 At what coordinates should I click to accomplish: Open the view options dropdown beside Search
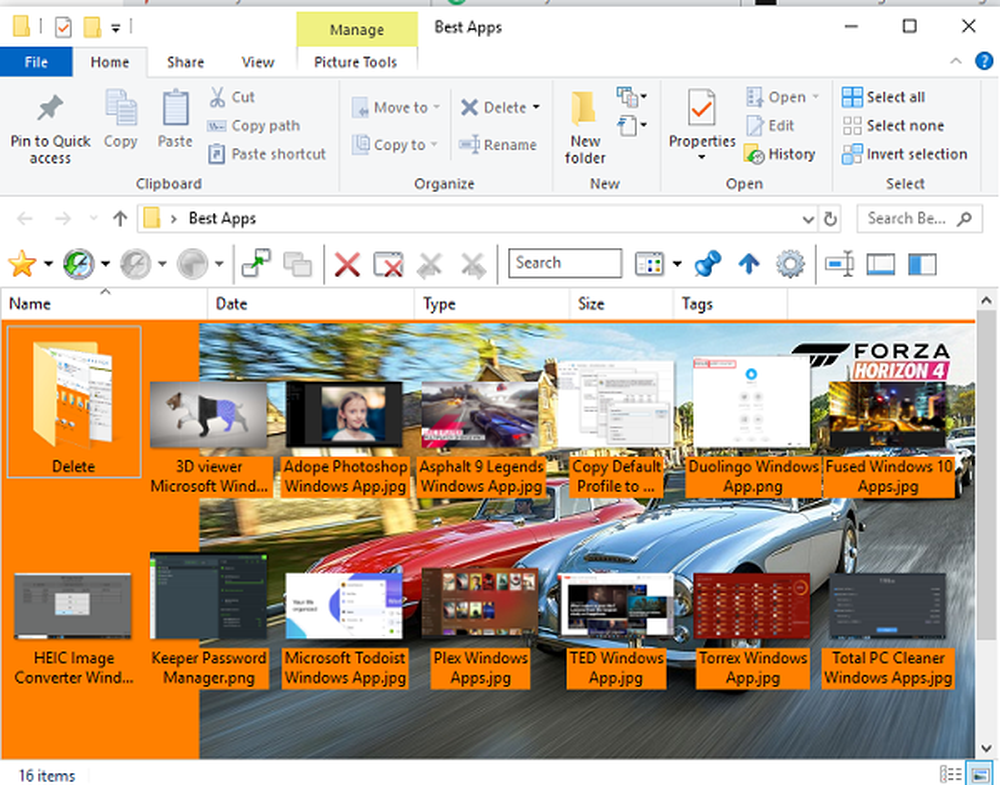coord(677,264)
